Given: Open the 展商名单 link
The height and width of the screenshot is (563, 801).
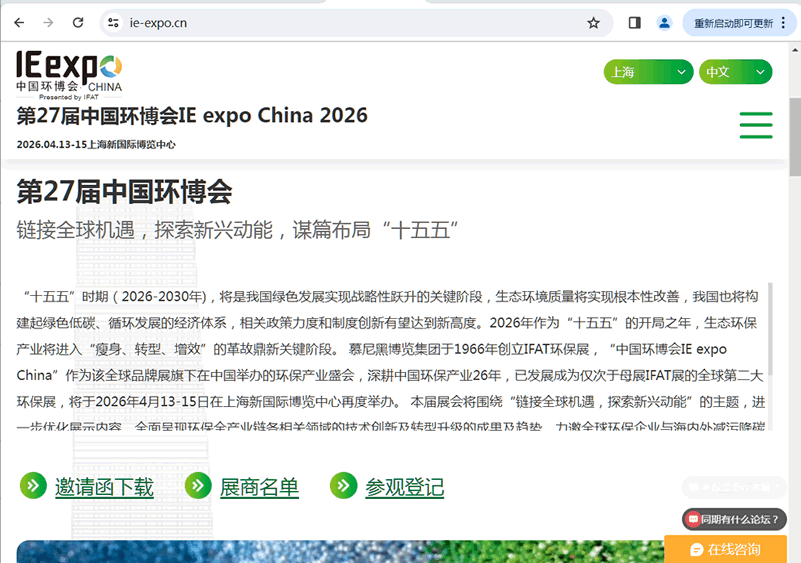Looking at the screenshot, I should pyautogui.click(x=260, y=487).
